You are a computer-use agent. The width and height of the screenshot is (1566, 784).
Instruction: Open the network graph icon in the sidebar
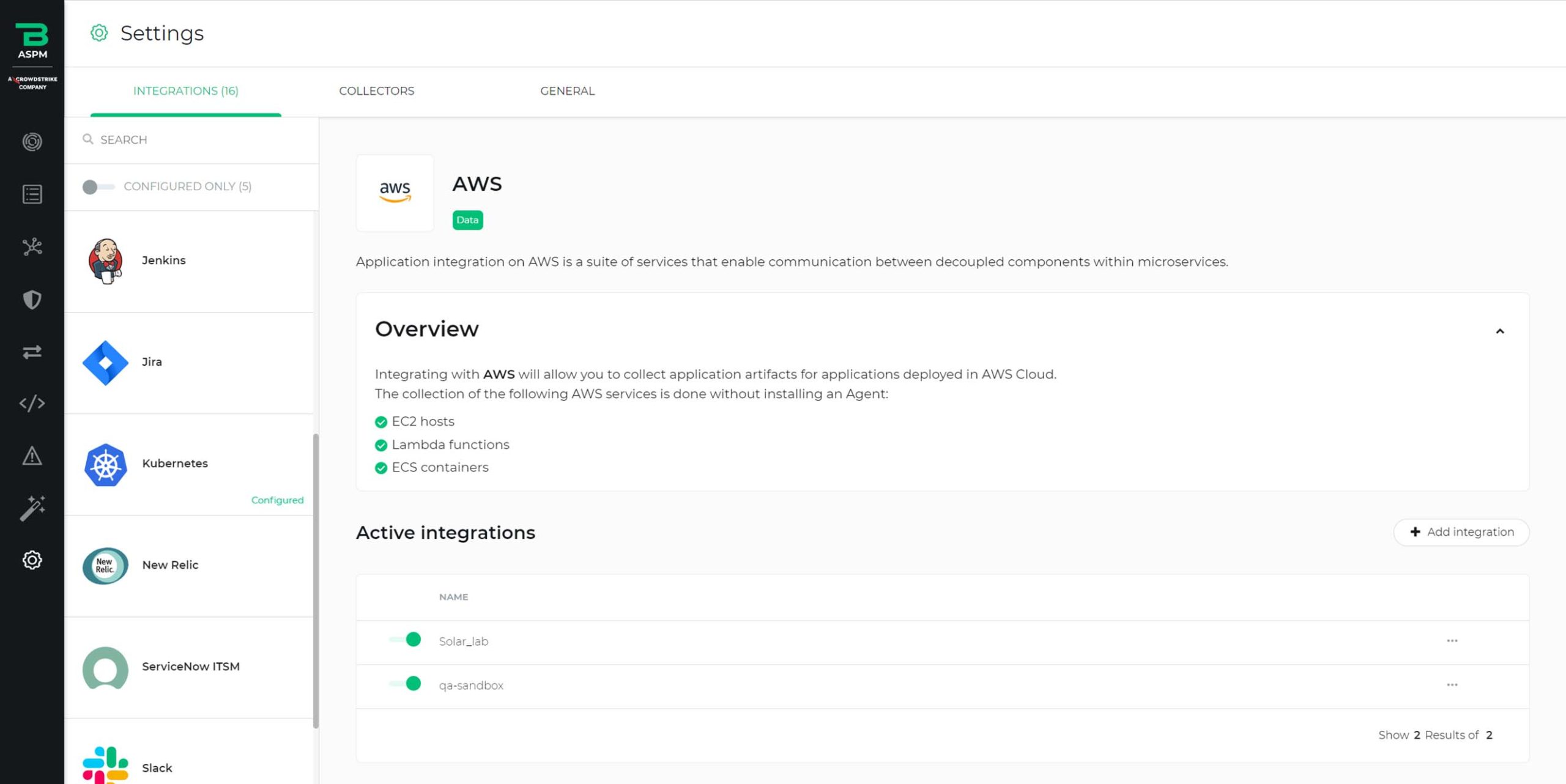[32, 246]
